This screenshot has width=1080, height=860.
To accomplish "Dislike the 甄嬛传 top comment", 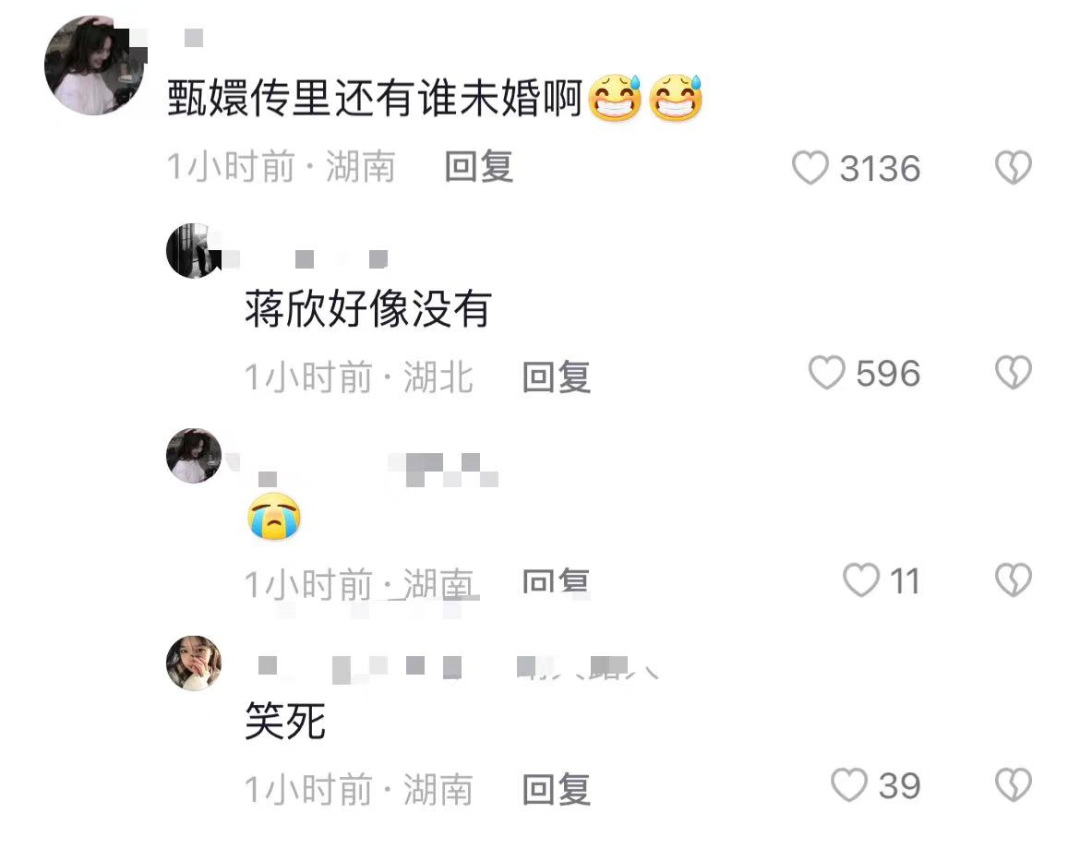I will [x=1013, y=168].
